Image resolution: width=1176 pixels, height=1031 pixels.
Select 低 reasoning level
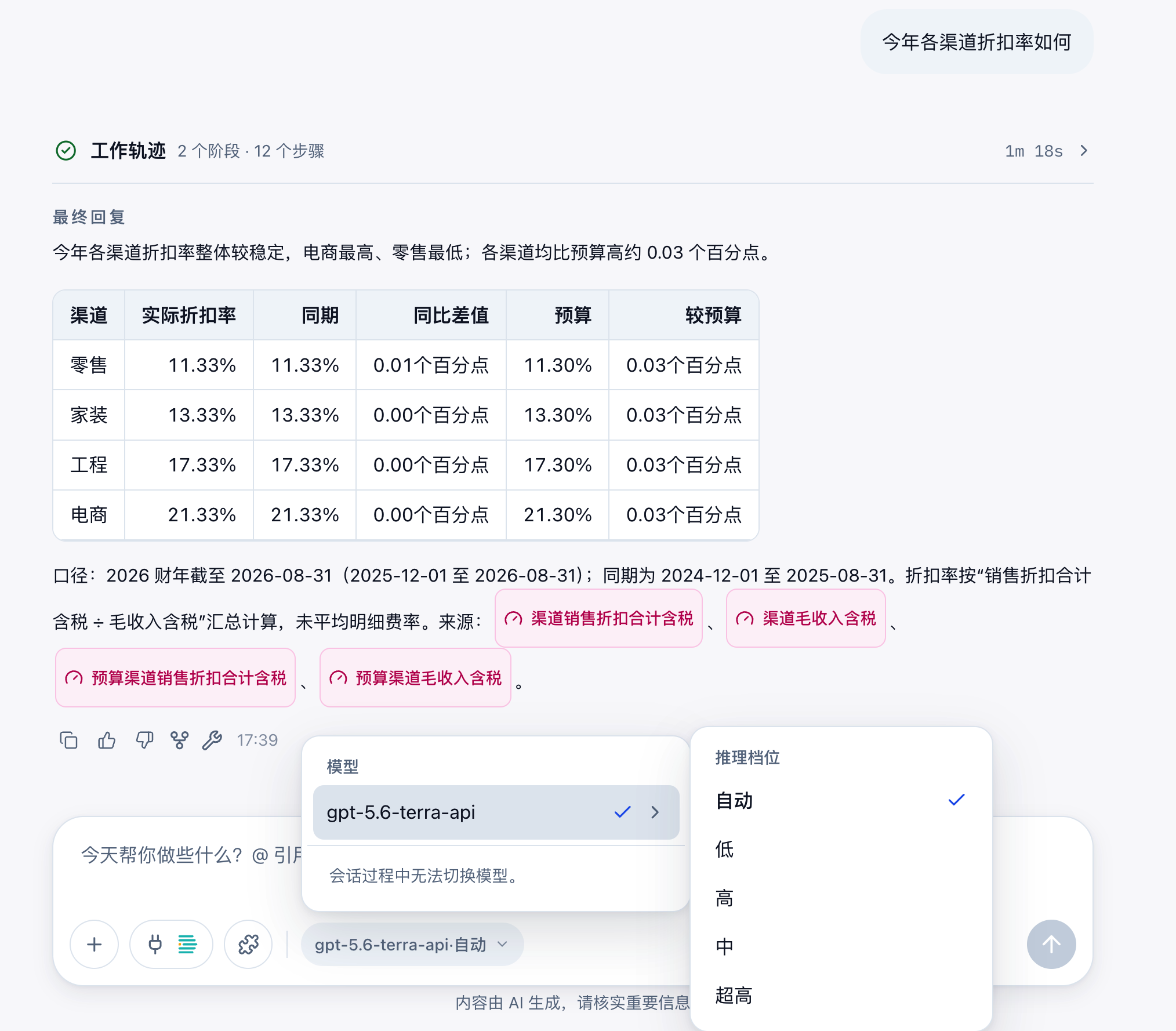click(x=841, y=850)
